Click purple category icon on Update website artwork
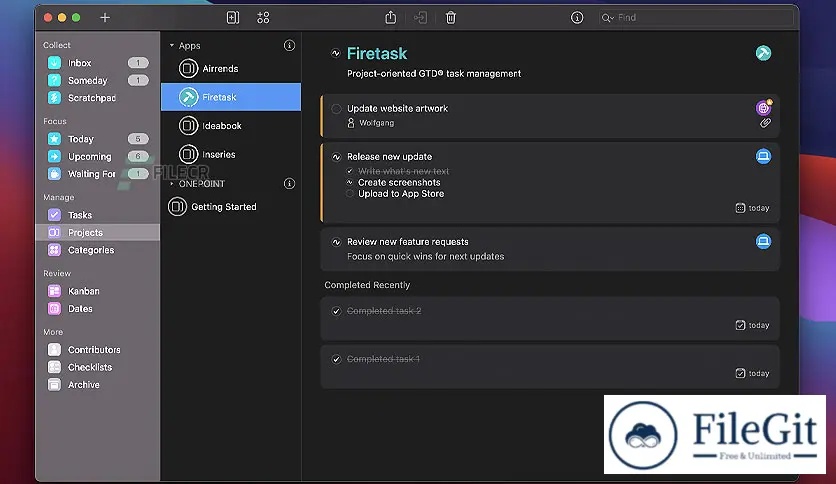 pyautogui.click(x=763, y=108)
